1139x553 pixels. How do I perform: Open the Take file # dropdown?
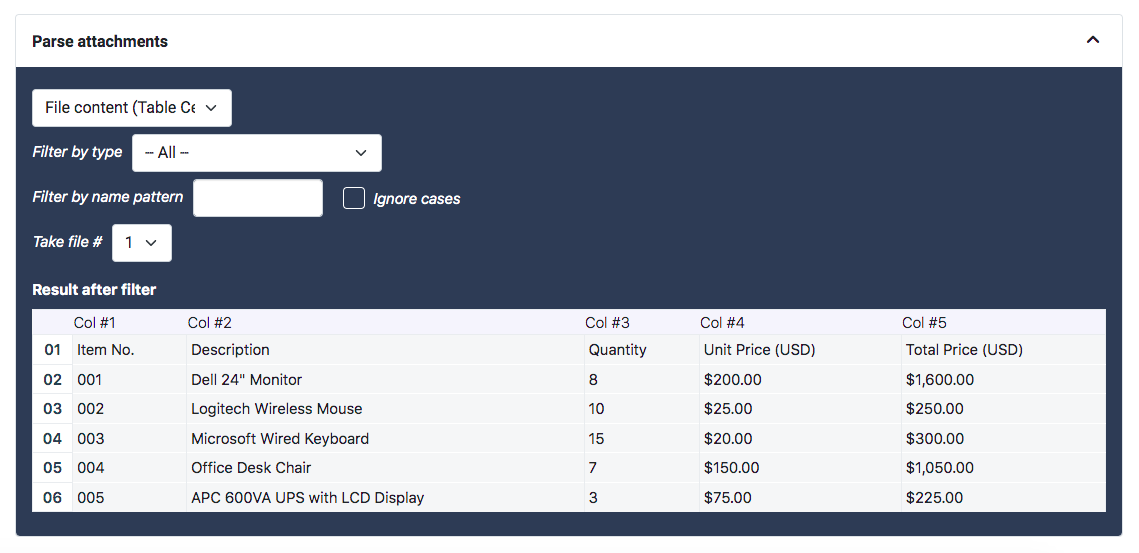[x=142, y=243]
